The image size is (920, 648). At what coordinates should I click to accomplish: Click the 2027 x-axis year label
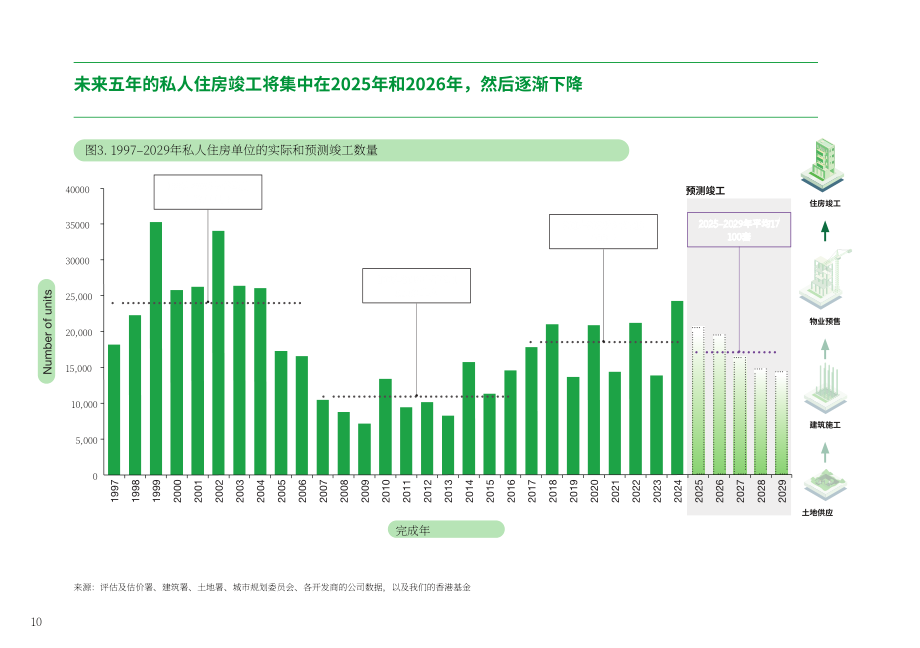coord(740,491)
